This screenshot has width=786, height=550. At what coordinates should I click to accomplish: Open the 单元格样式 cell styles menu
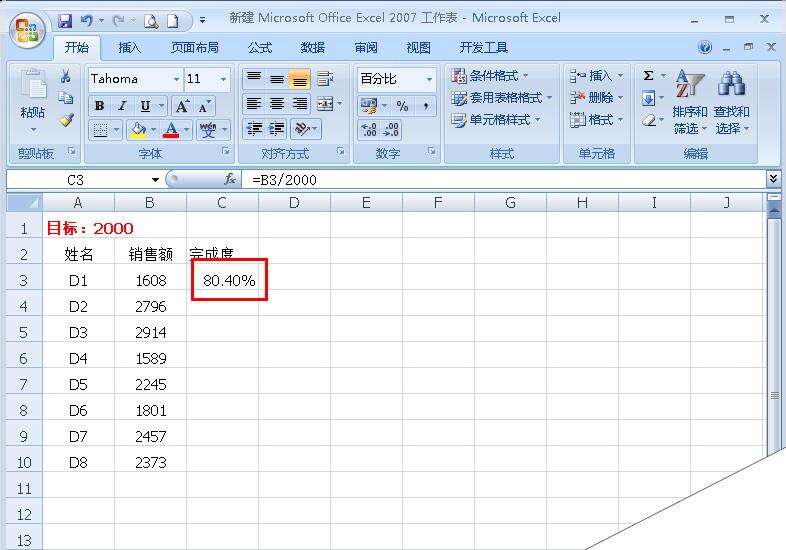(x=495, y=120)
